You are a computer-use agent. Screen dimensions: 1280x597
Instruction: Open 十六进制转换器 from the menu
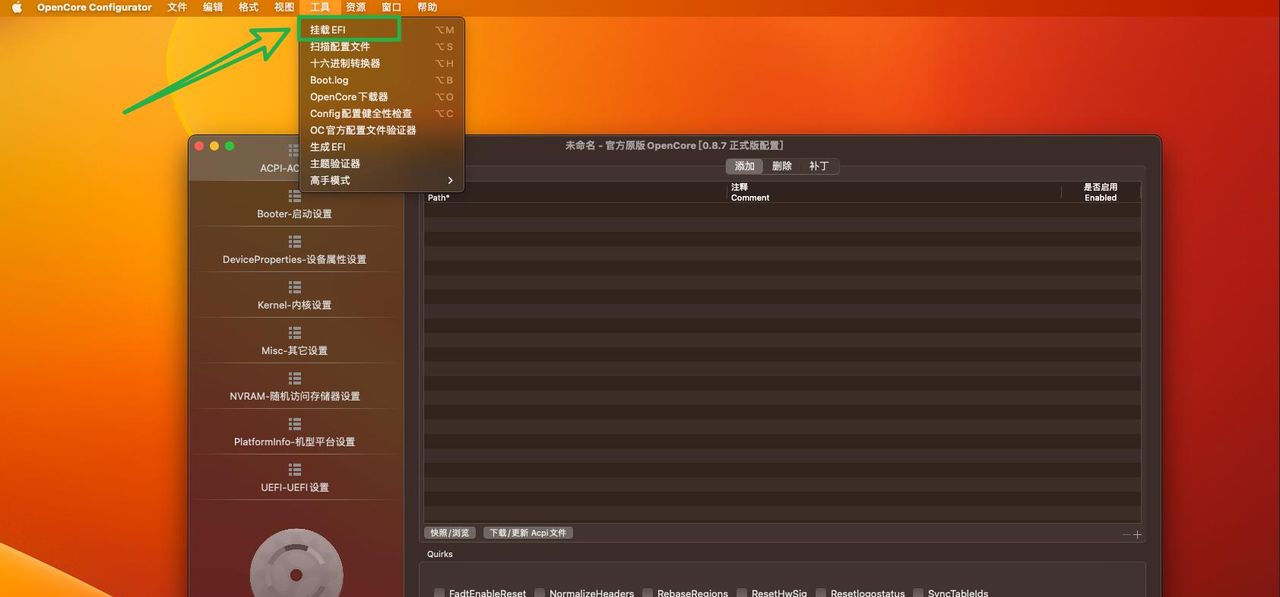tap(381, 63)
